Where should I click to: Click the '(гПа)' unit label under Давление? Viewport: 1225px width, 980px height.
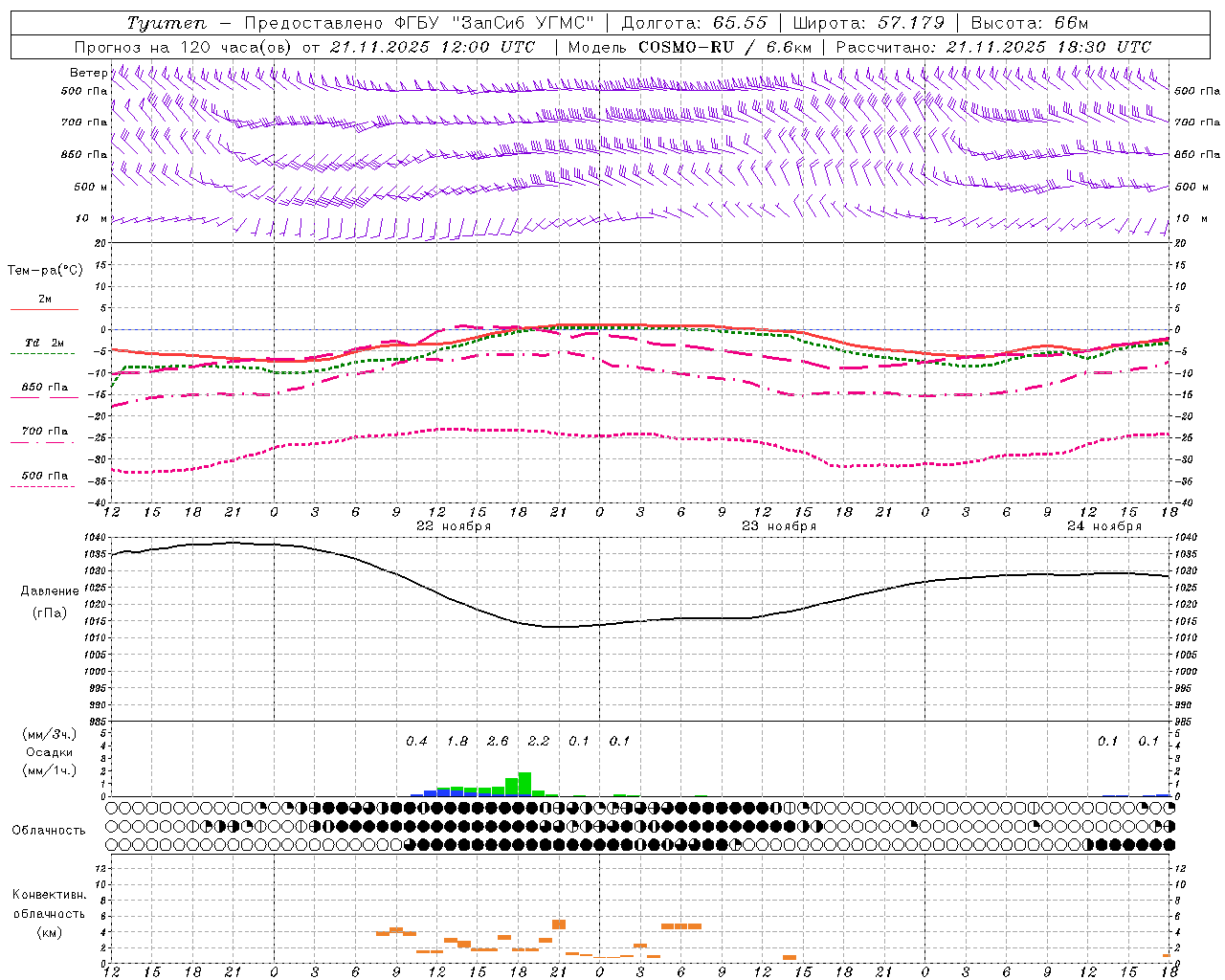[x=50, y=613]
